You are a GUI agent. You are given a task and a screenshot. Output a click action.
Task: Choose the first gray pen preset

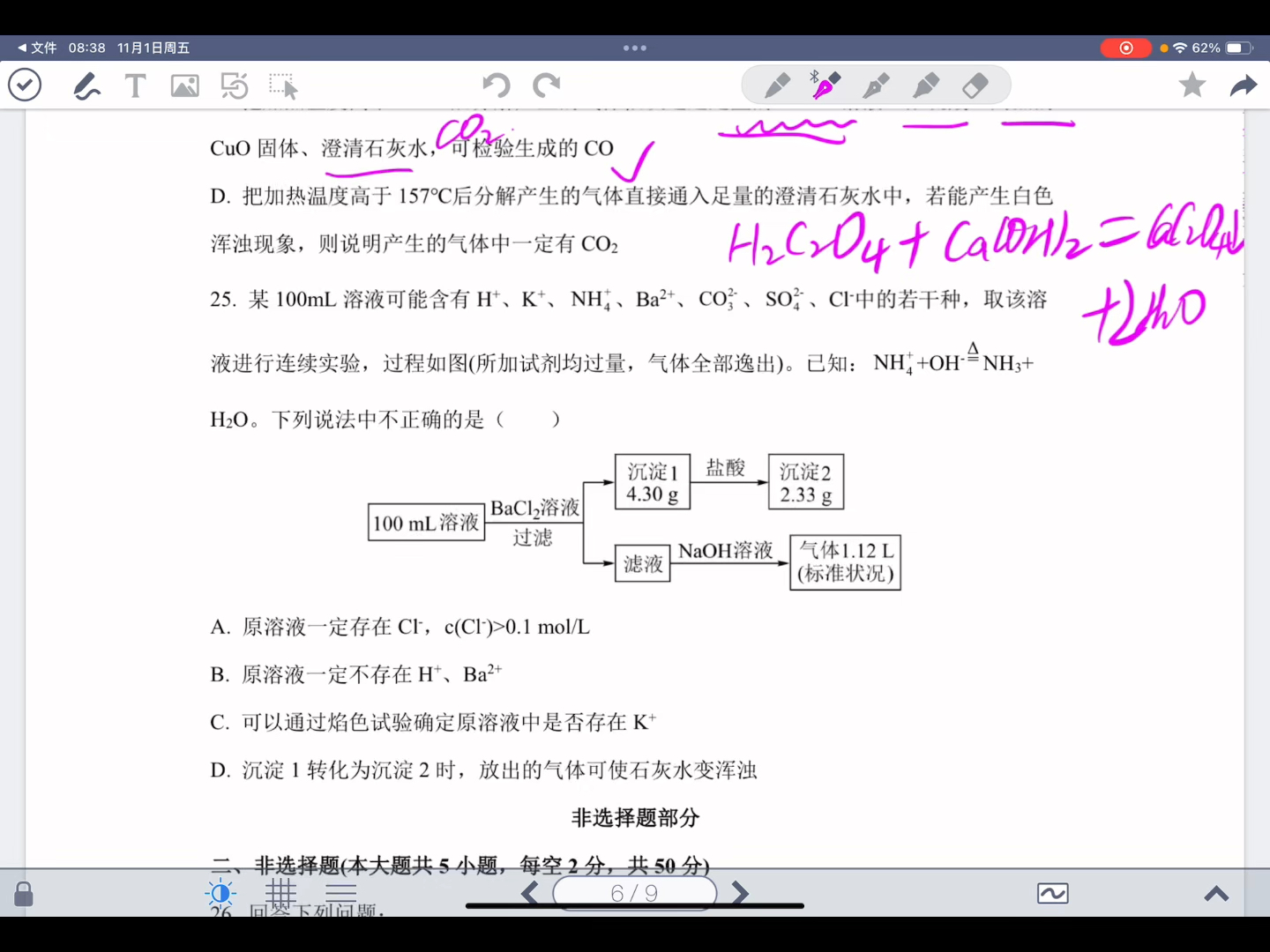coord(777,86)
